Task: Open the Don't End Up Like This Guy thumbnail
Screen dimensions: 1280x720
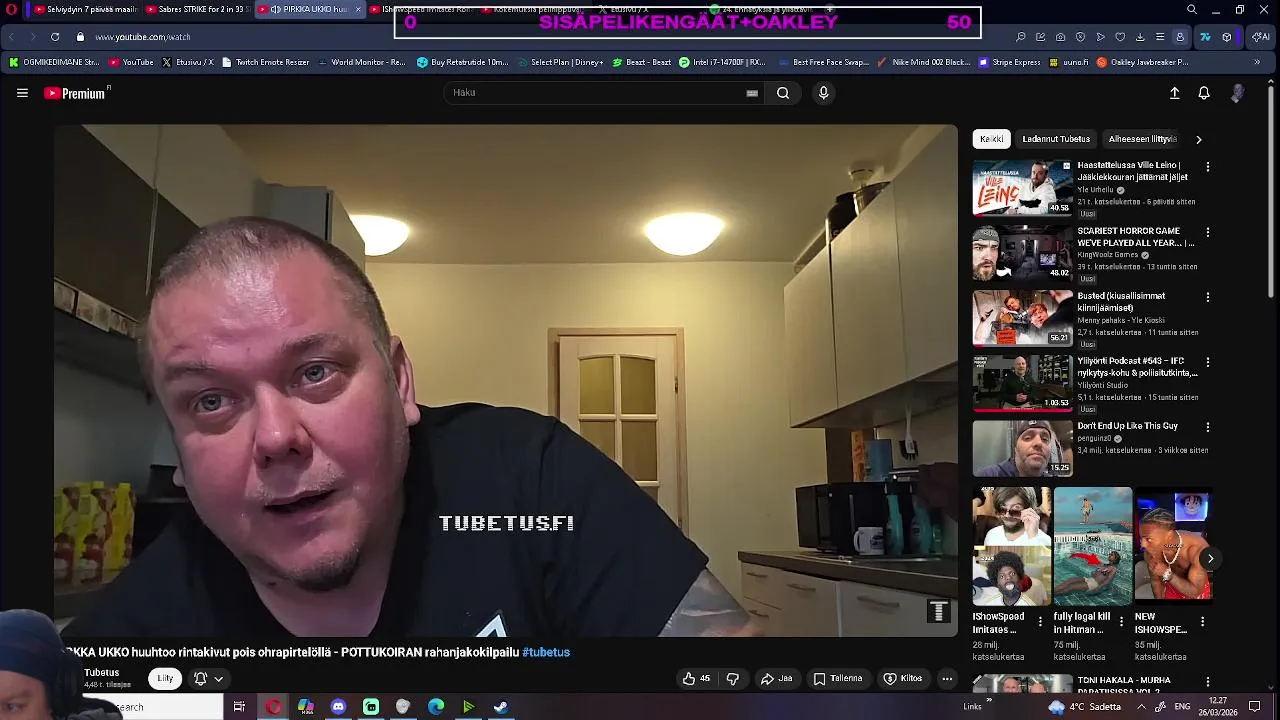Action: [x=1022, y=448]
